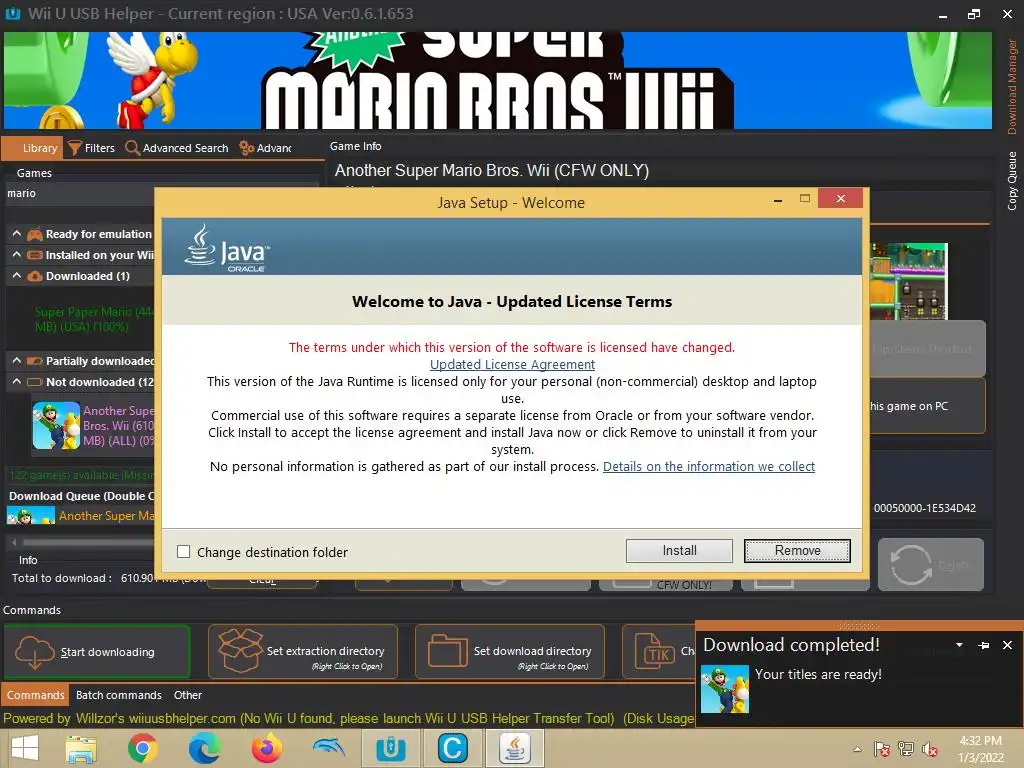Open the Advanced Search tab
The width and height of the screenshot is (1024, 768).
(x=176, y=148)
